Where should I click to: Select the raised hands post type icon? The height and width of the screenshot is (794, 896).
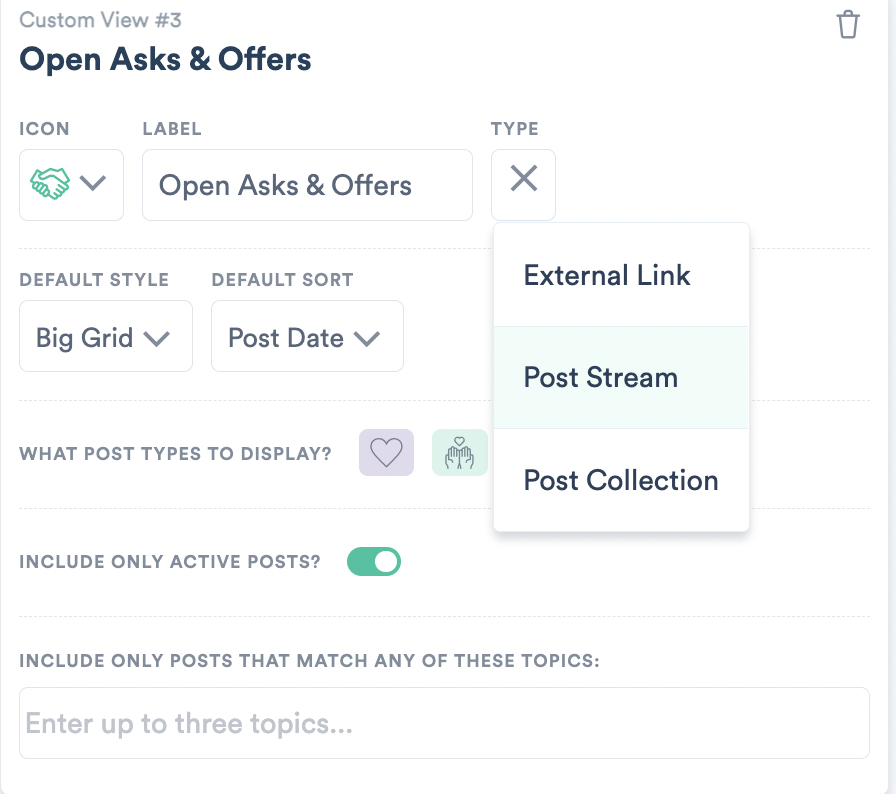tap(459, 452)
